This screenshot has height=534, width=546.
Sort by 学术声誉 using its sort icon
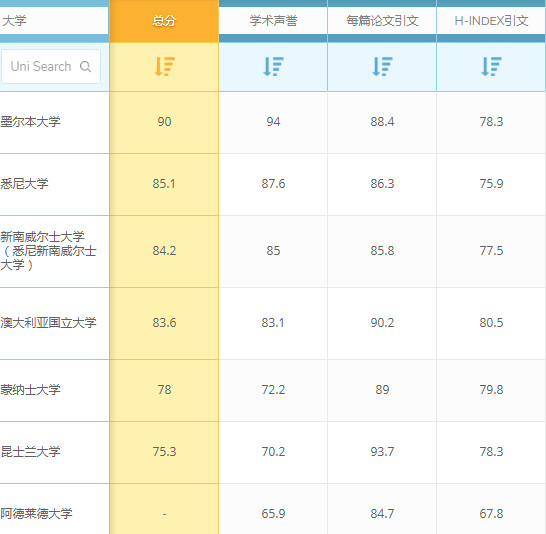(273, 66)
